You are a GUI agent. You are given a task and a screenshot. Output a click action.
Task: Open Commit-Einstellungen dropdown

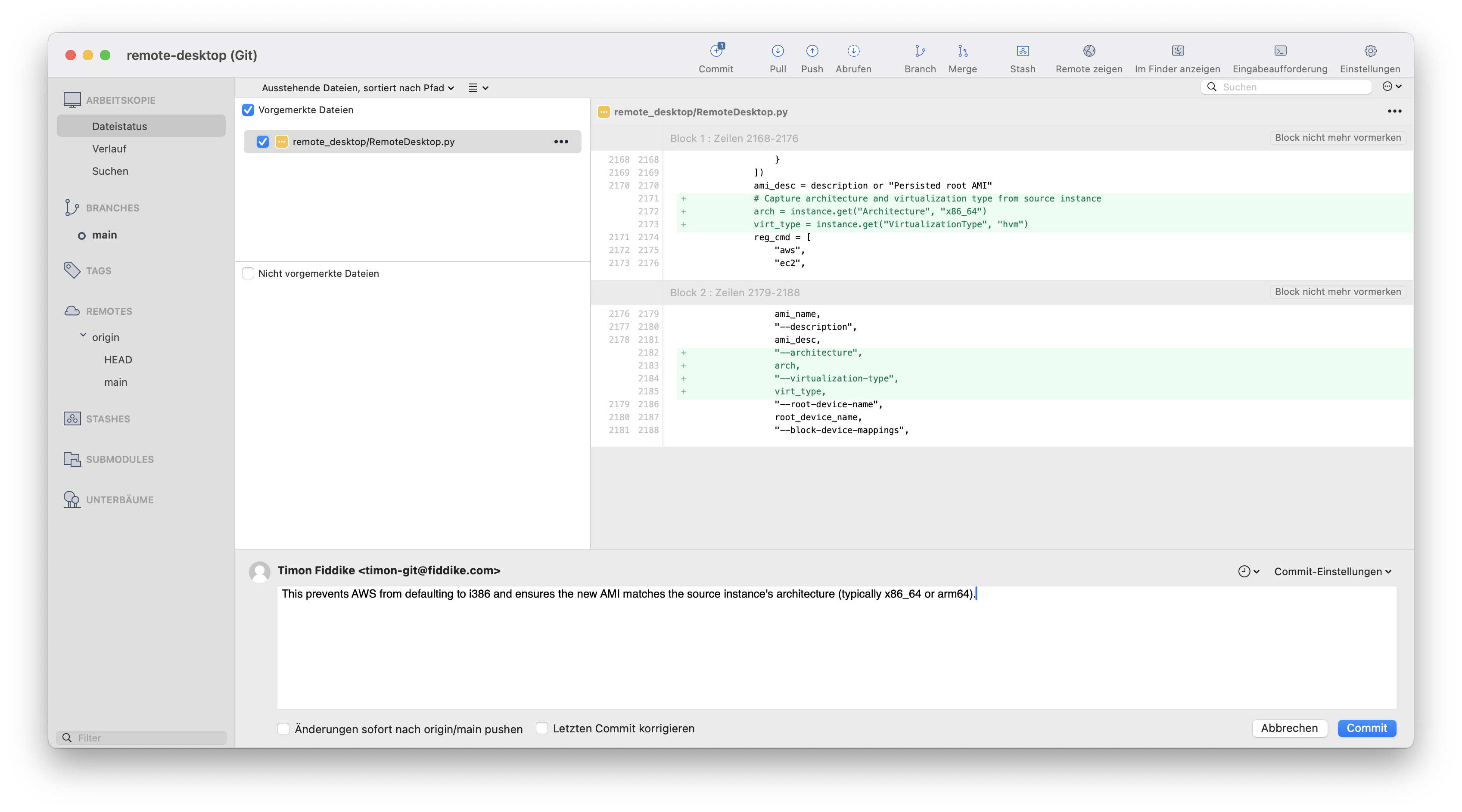[1332, 571]
